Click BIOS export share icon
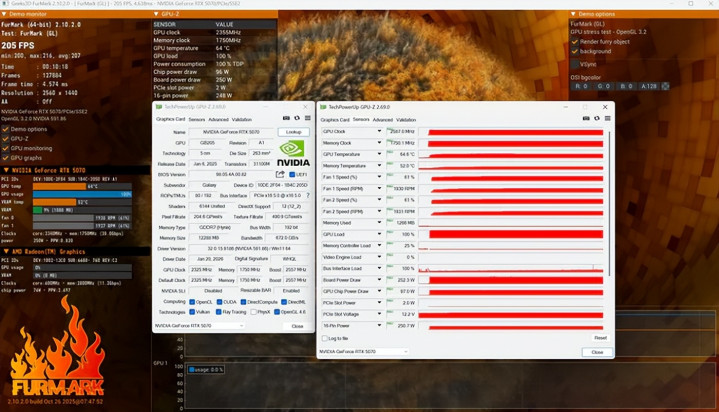The width and height of the screenshot is (719, 412). pos(280,174)
